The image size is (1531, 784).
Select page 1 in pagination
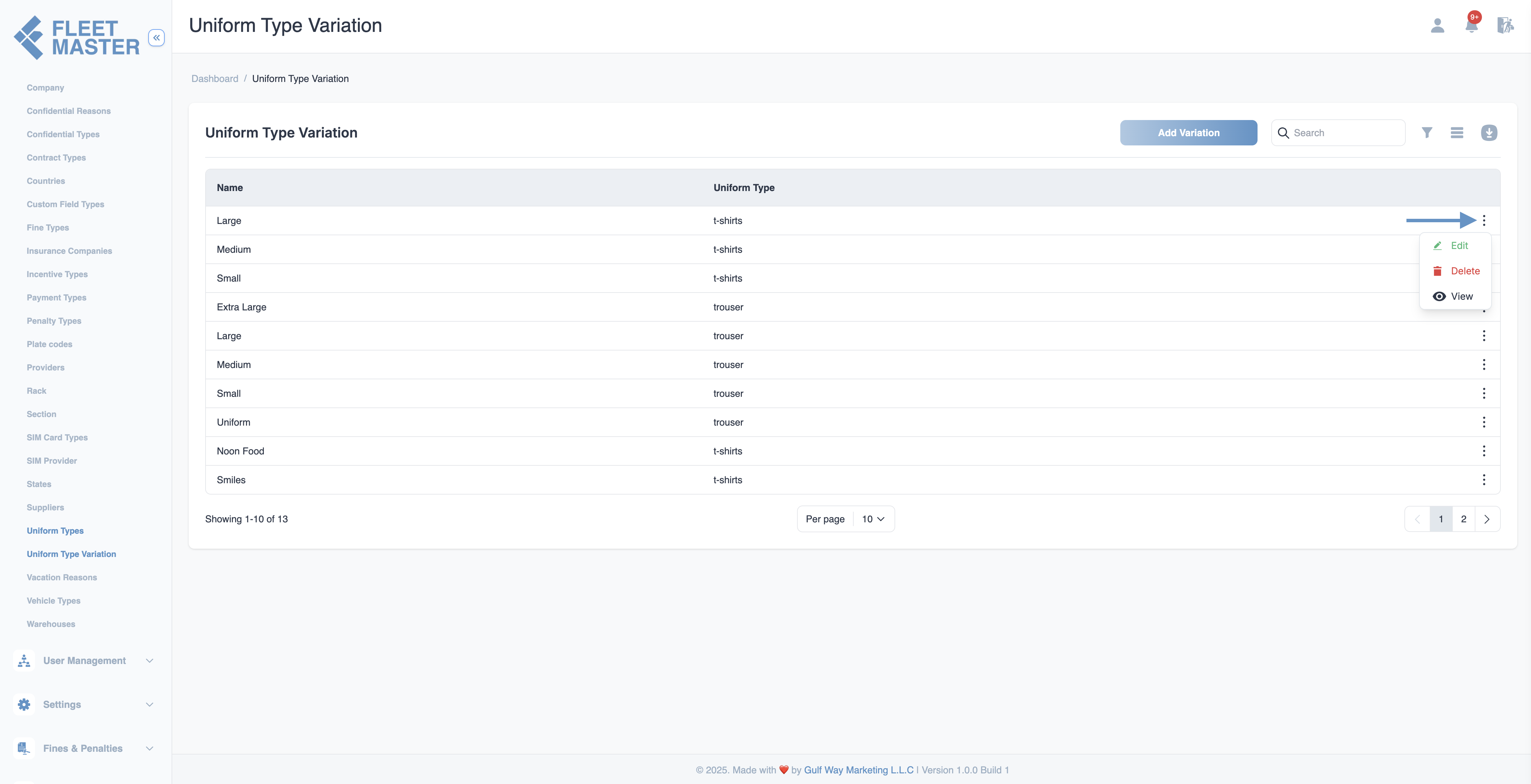1441,519
